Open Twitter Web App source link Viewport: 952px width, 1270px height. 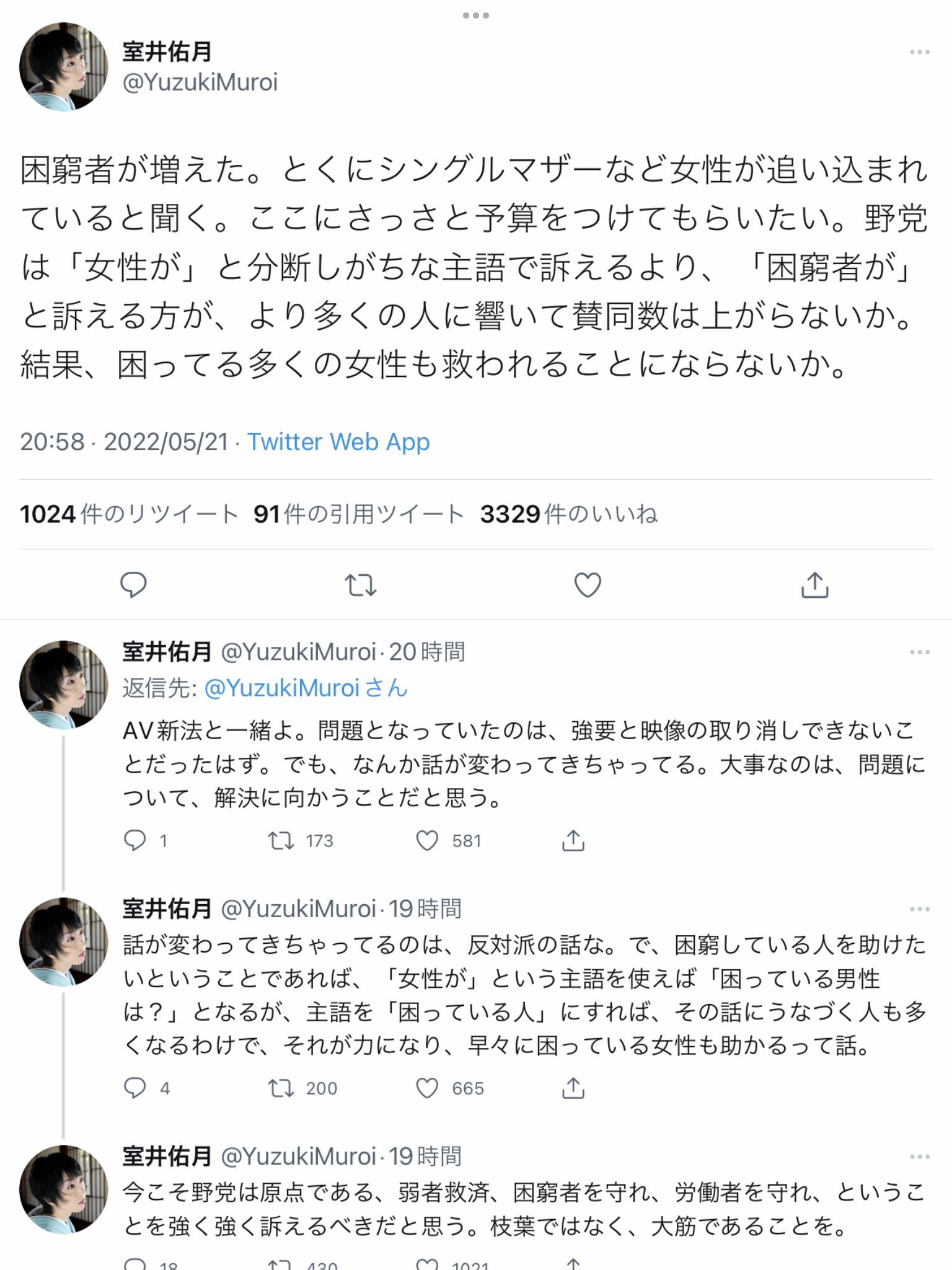[x=338, y=442]
